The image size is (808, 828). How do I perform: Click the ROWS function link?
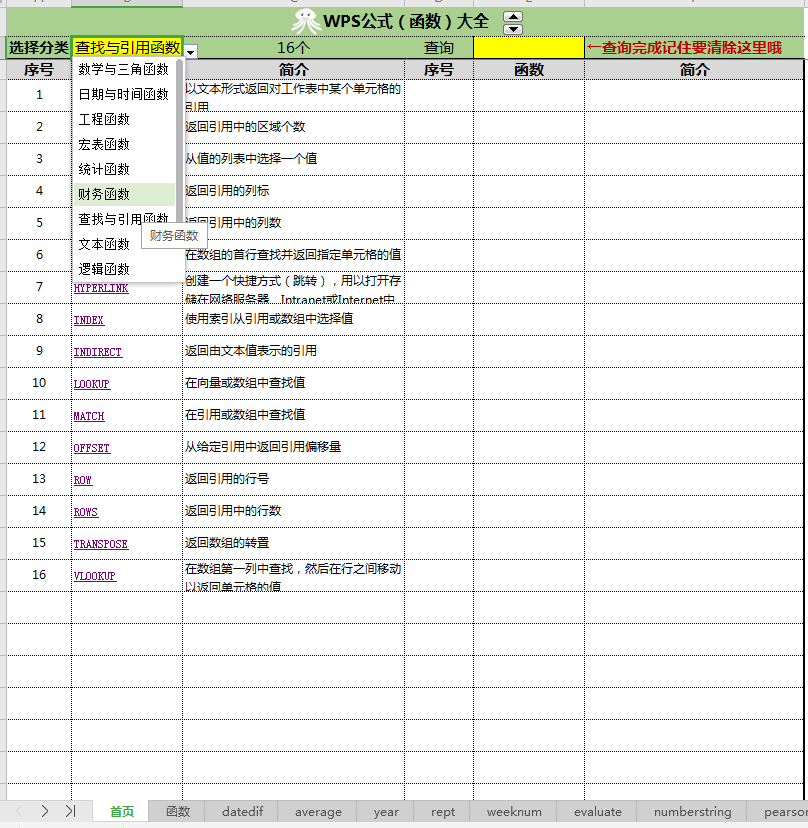coord(86,512)
